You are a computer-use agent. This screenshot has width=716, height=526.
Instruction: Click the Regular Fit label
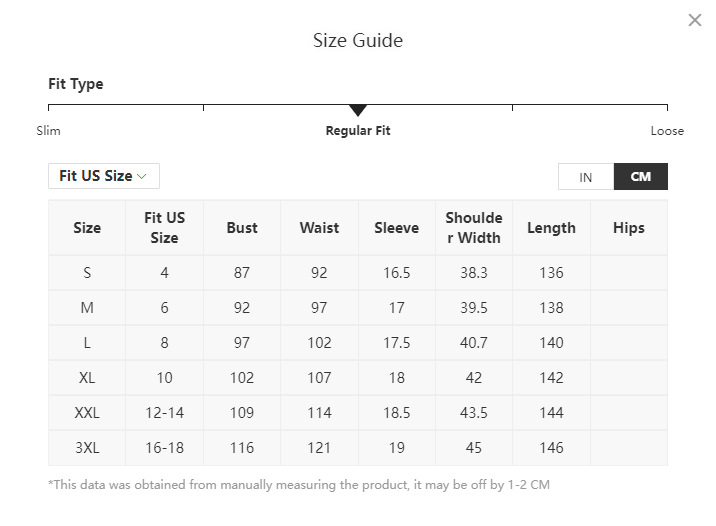click(x=358, y=131)
